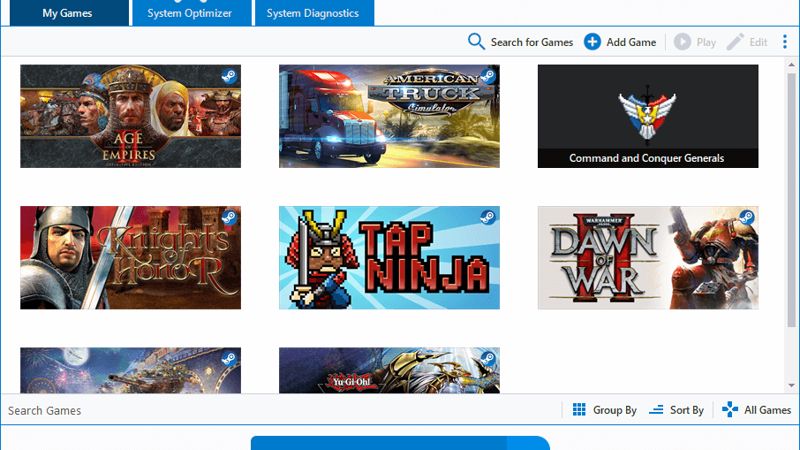Screen dimensions: 800x450
Task: Click Steam badge on Tap Ninja tile
Action: [488, 218]
